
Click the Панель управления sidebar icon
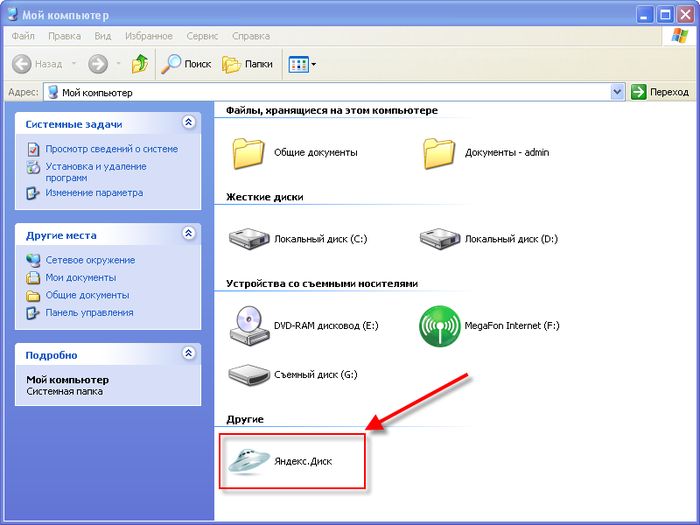tap(33, 313)
